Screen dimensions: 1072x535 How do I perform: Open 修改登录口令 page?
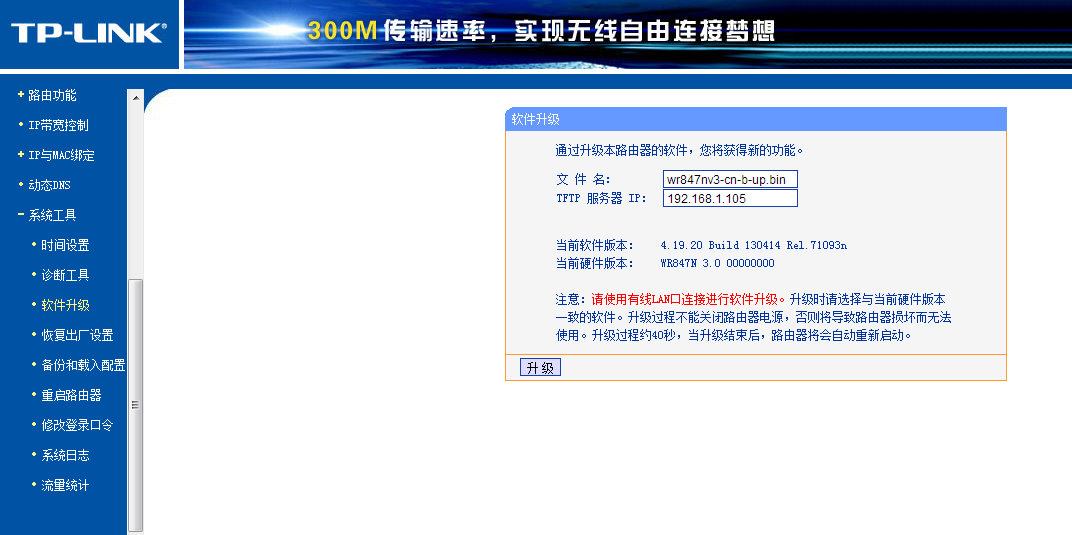(x=77, y=425)
